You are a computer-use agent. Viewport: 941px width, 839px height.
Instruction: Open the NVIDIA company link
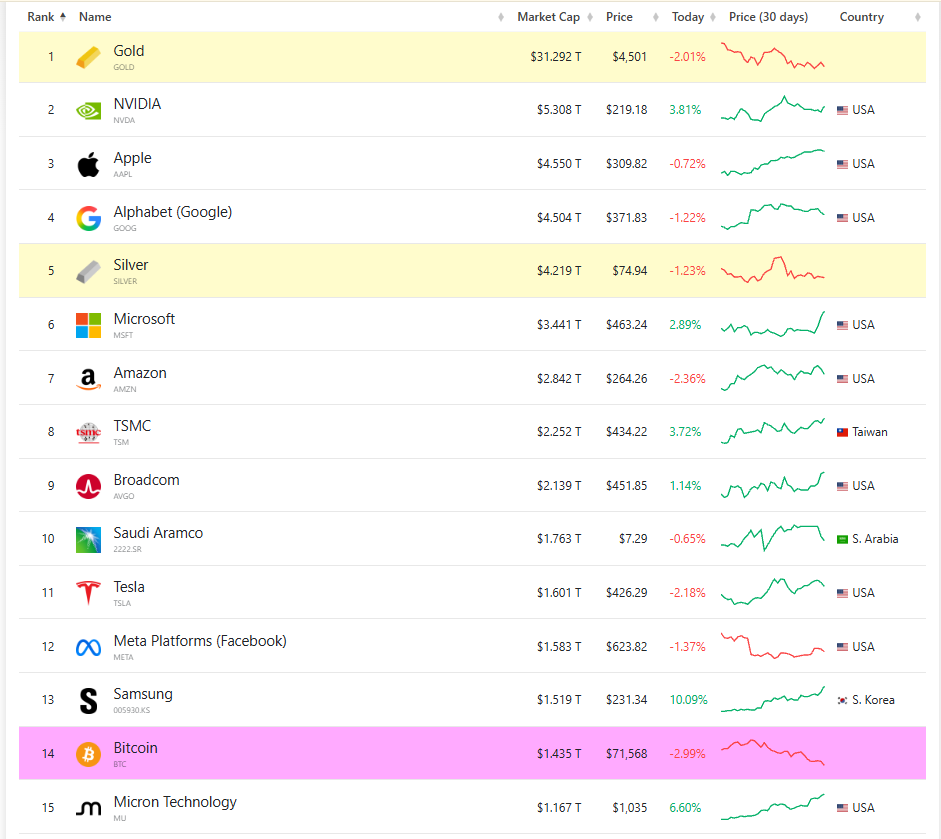pyautogui.click(x=137, y=104)
